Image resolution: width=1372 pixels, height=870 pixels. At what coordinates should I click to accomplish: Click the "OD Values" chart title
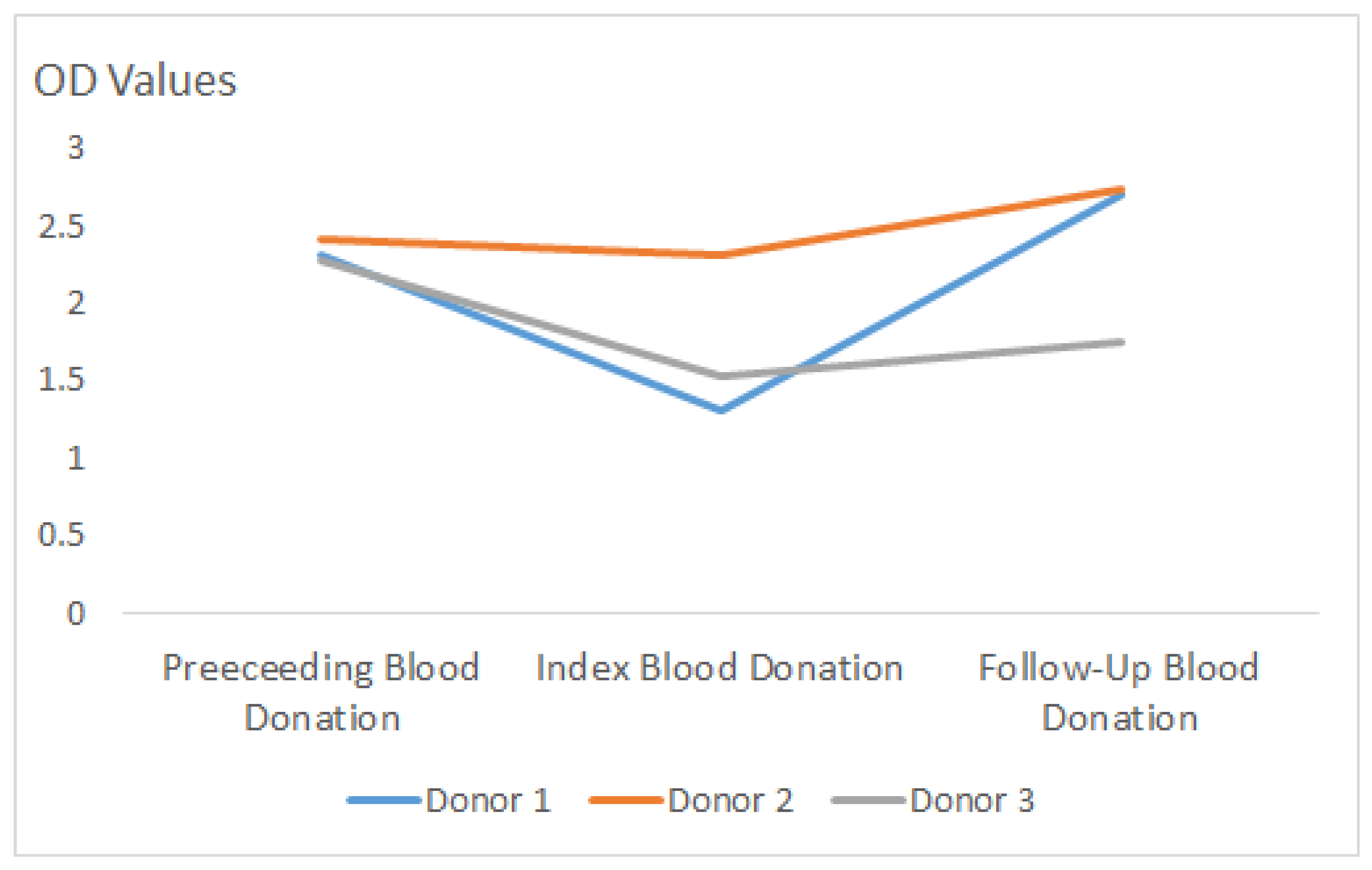click(135, 80)
